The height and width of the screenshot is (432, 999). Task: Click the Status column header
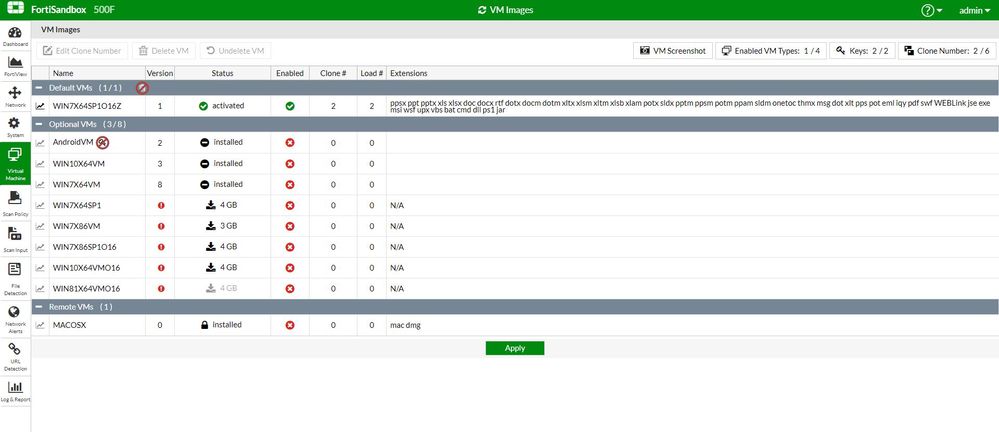click(x=222, y=73)
